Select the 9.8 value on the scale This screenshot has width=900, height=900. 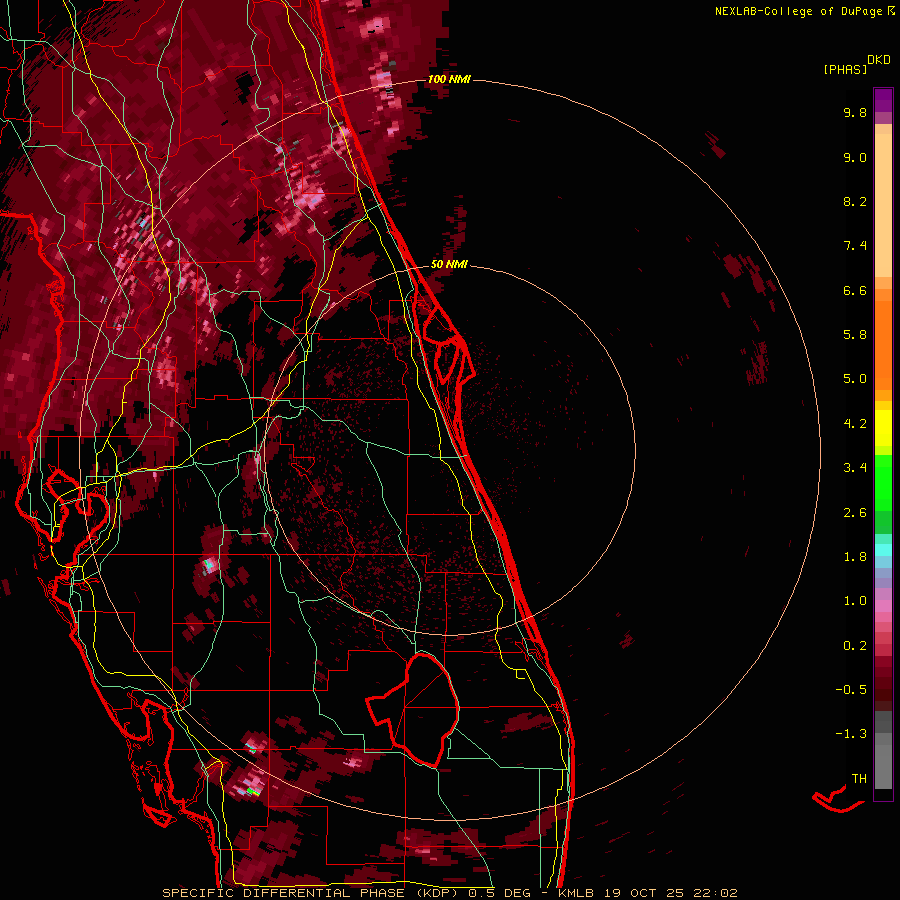(855, 112)
